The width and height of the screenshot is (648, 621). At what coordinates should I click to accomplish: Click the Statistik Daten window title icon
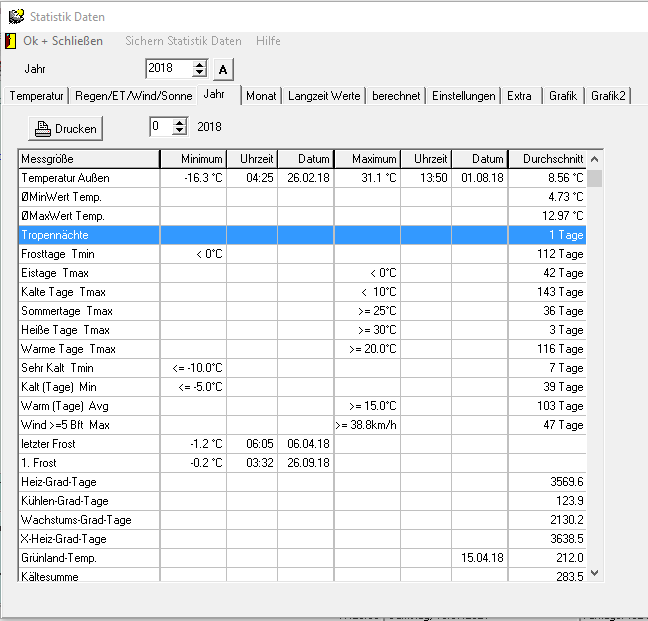click(15, 16)
